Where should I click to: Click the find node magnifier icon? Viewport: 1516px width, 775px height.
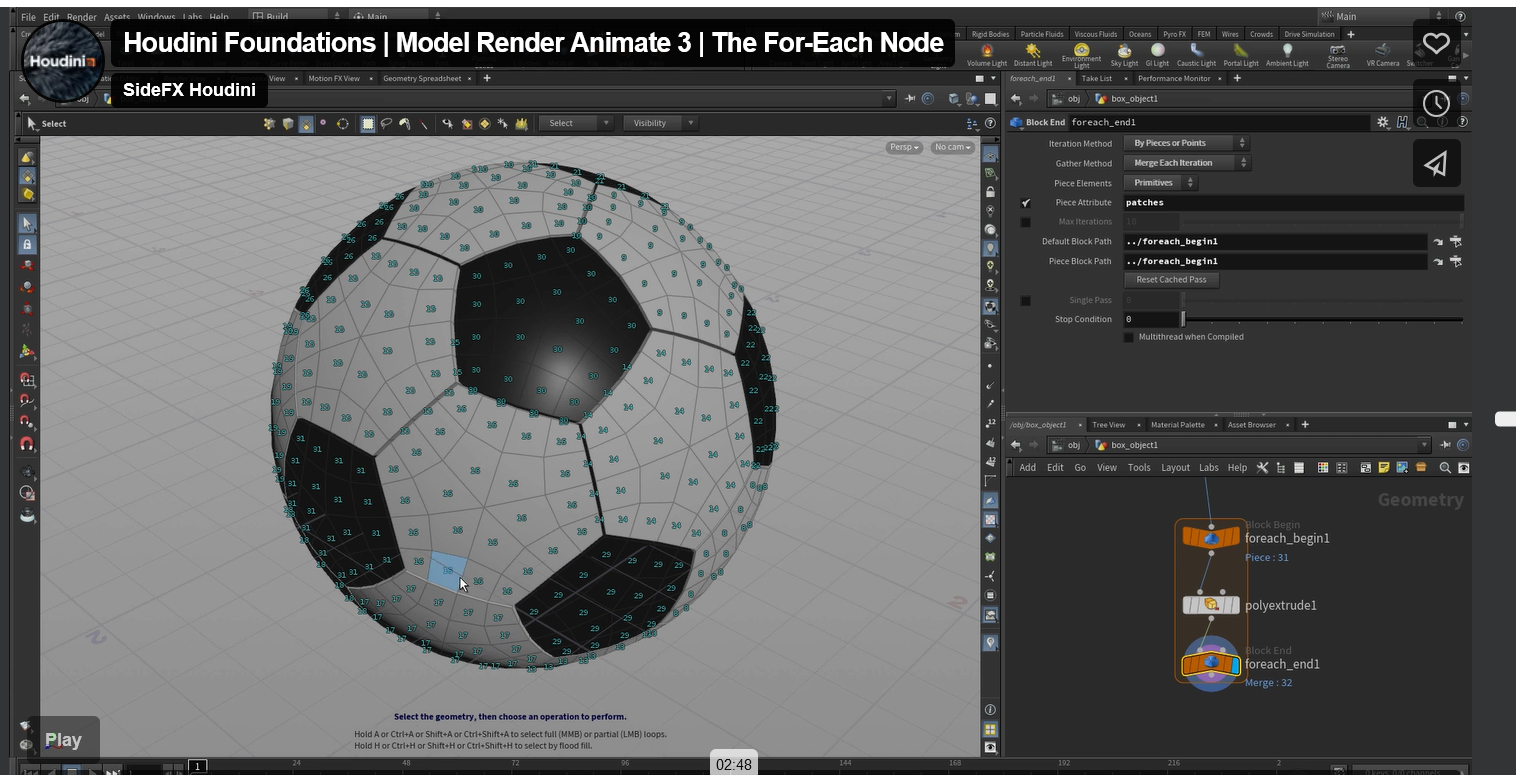1445,467
